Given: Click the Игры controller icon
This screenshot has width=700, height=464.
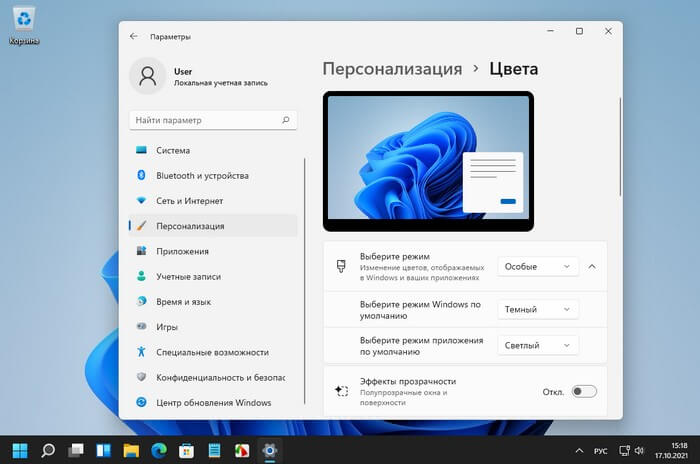Looking at the screenshot, I should [141, 326].
